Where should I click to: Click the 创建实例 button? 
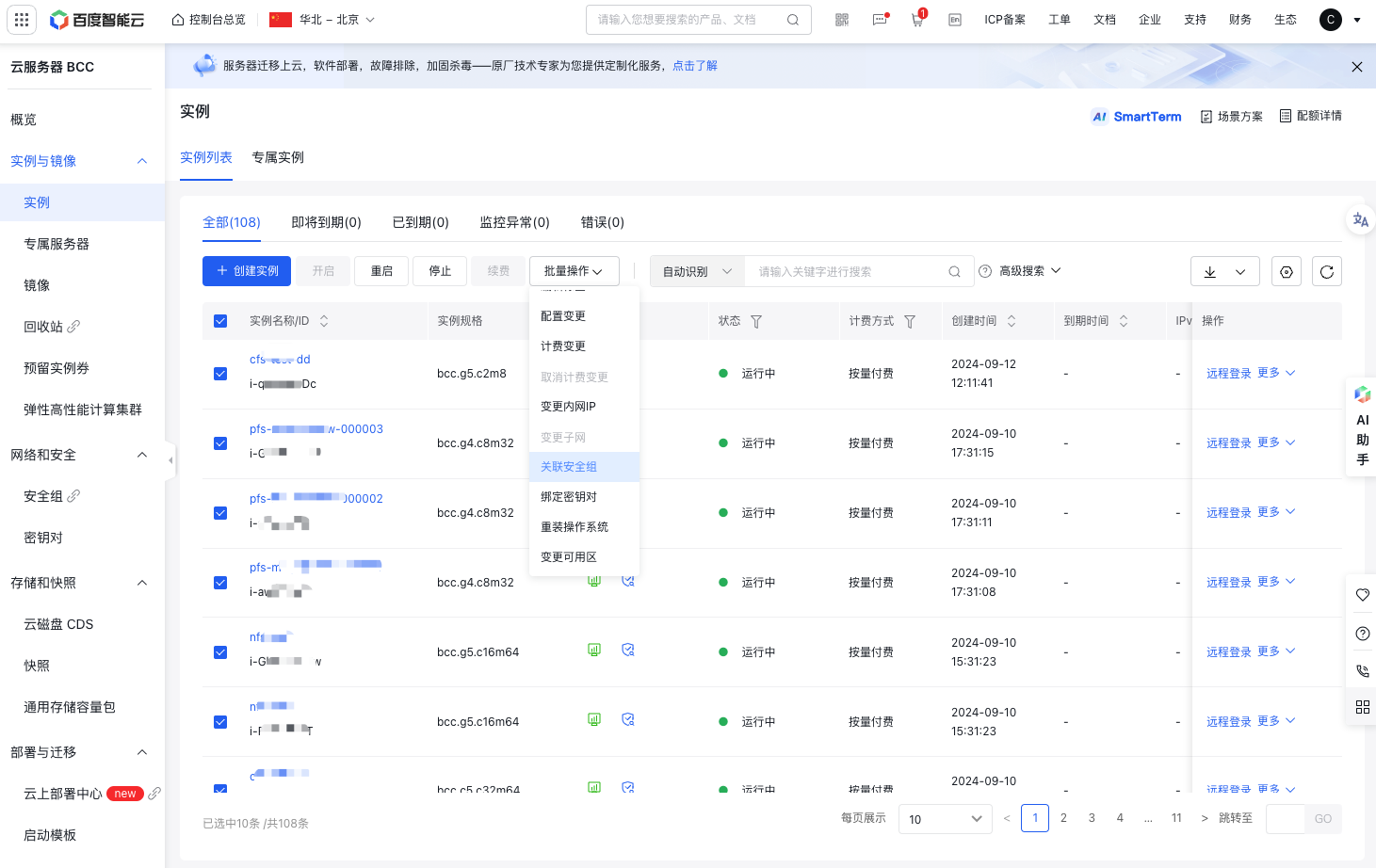(247, 271)
